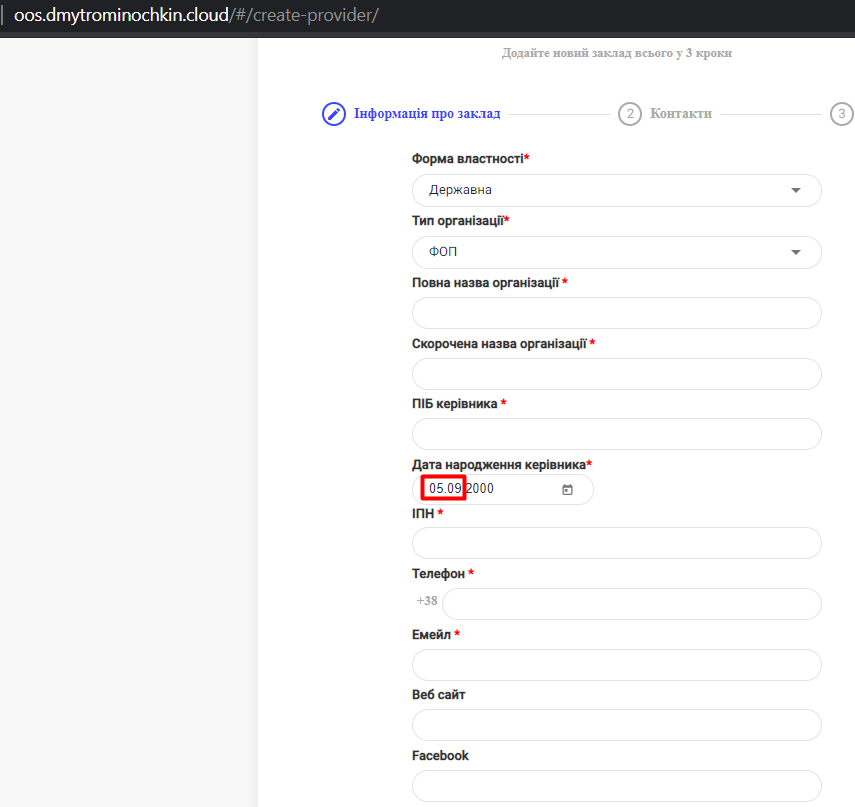Image resolution: width=855 pixels, height=807 pixels.
Task: Click the Форма власності label
Action: pyautogui.click(x=471, y=159)
